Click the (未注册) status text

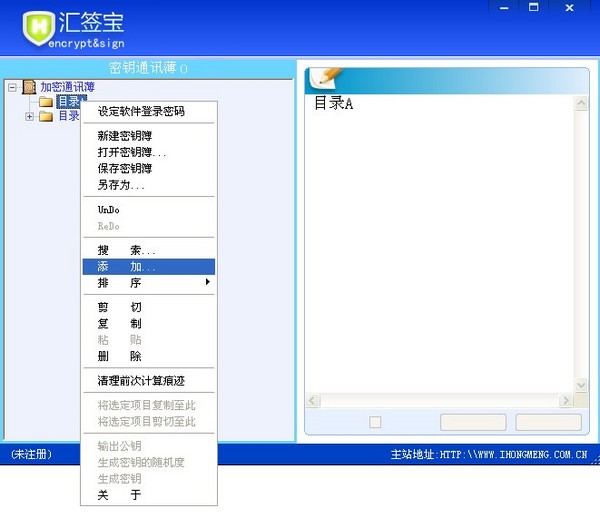pyautogui.click(x=31, y=455)
